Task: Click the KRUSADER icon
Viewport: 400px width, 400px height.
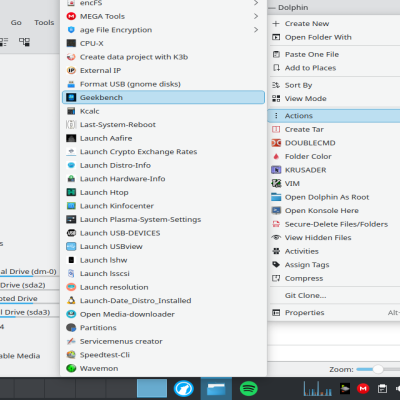Action: (x=276, y=170)
